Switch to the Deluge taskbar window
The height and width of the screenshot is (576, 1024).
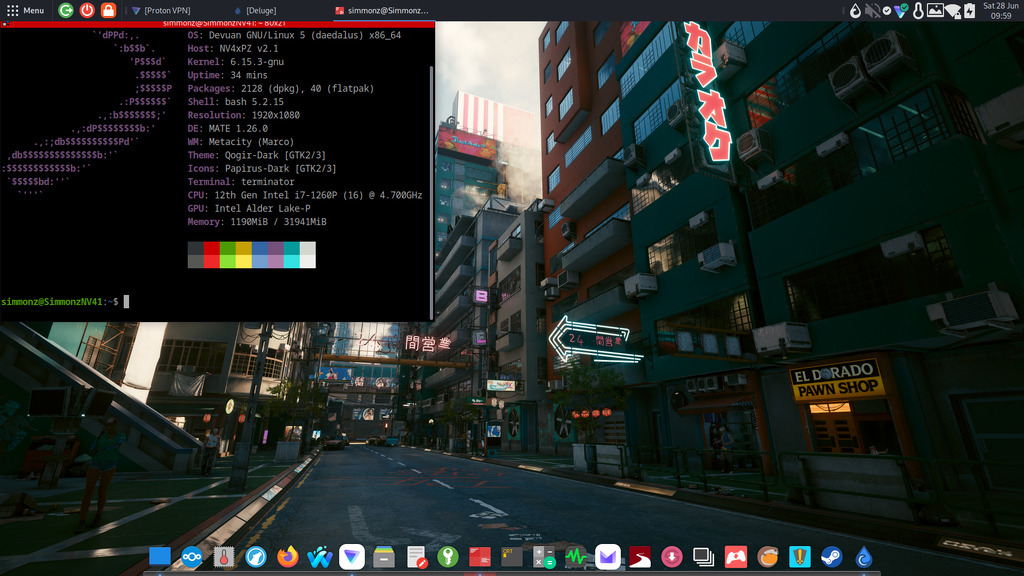(255, 10)
